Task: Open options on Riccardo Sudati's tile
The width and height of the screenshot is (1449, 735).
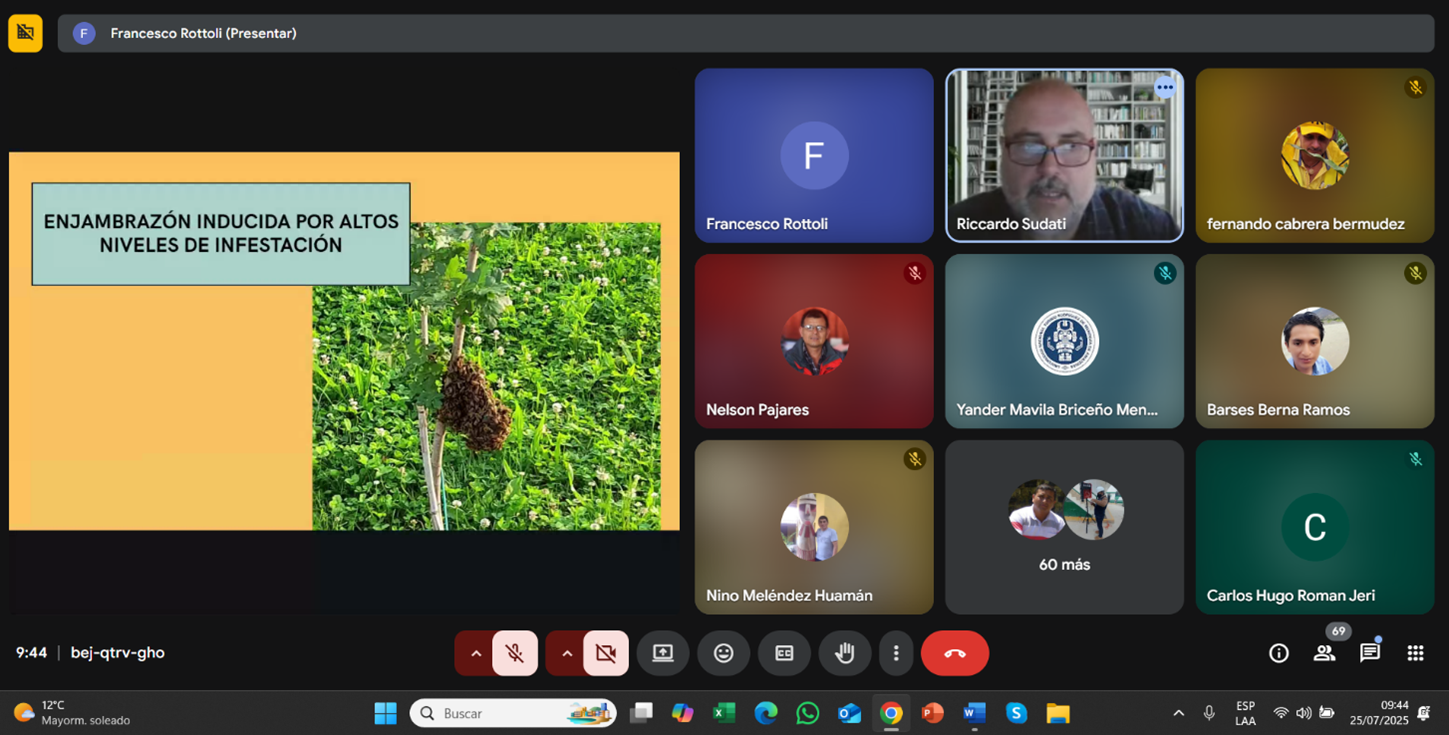Action: [x=1165, y=88]
